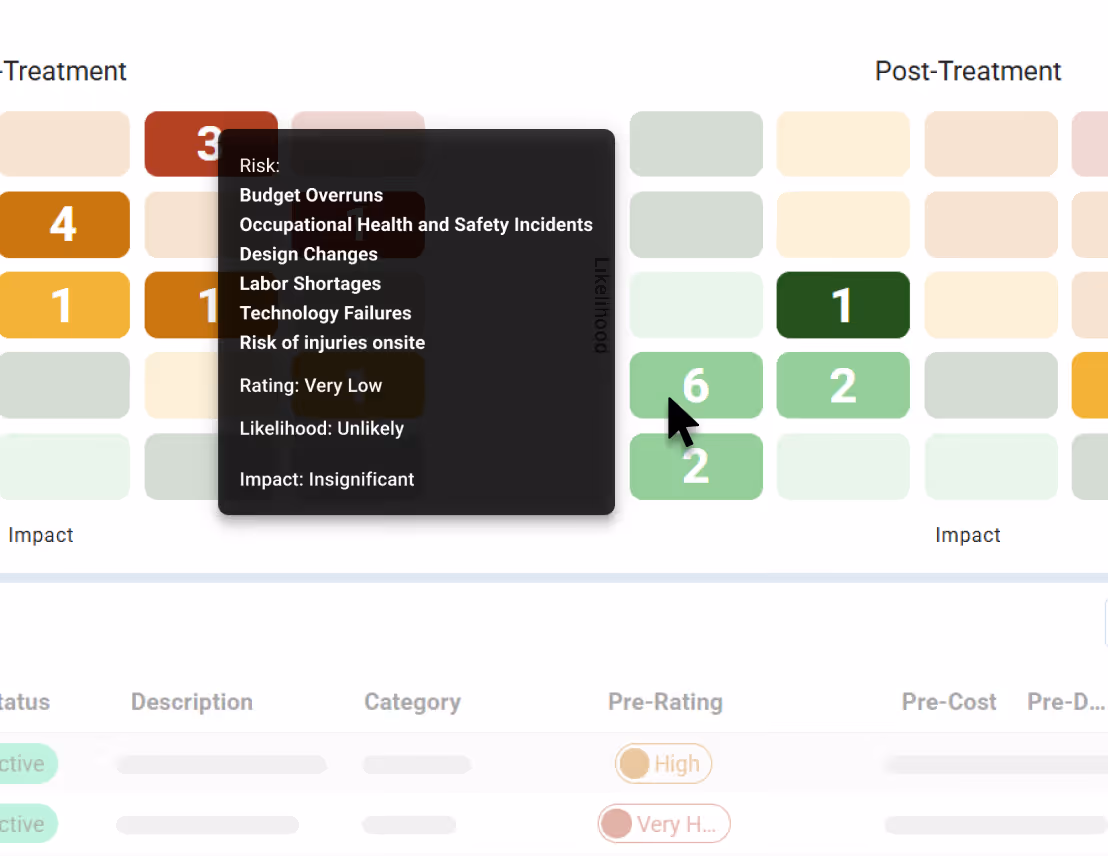
Task: Select the dark green "1" cell in Post-Treatment
Action: (x=843, y=305)
